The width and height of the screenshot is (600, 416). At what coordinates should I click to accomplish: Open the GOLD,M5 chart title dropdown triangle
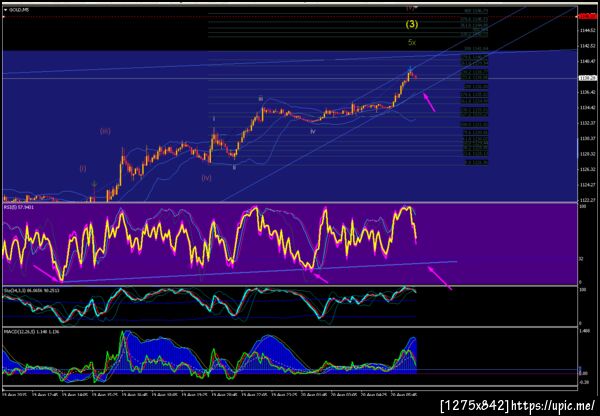[6, 10]
